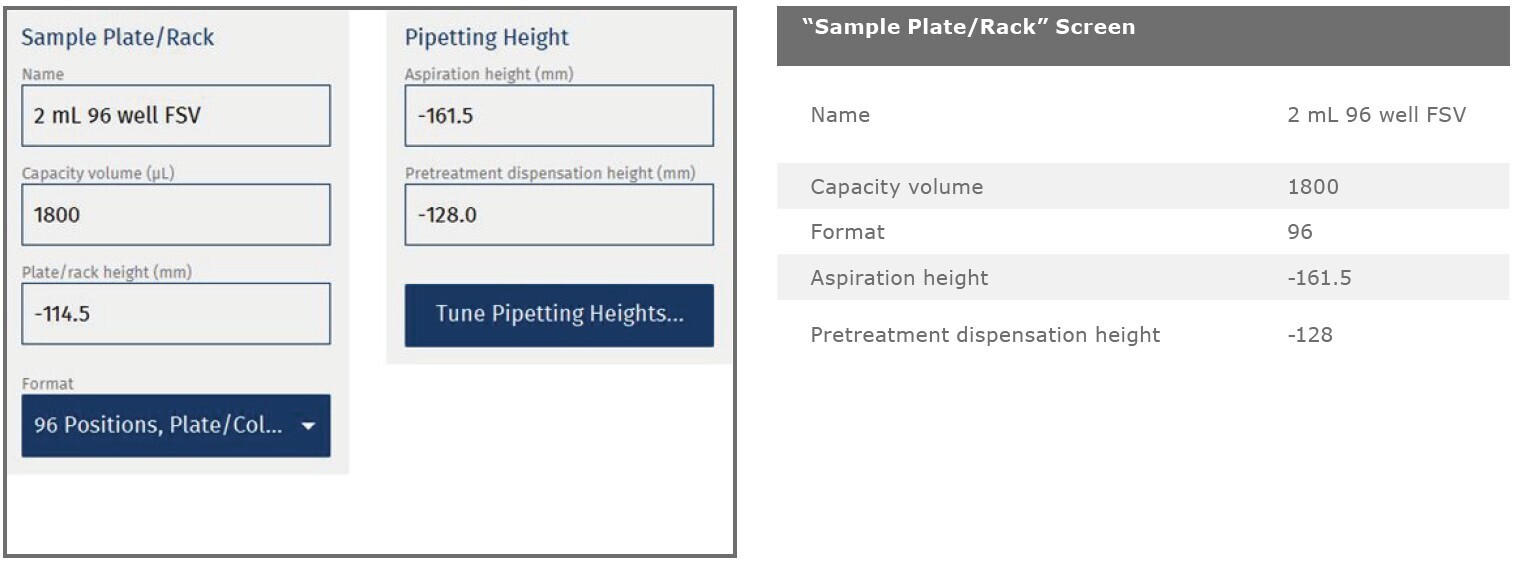The height and width of the screenshot is (565, 1518).
Task: Select the Capacity volume table row
Action: tap(1142, 187)
